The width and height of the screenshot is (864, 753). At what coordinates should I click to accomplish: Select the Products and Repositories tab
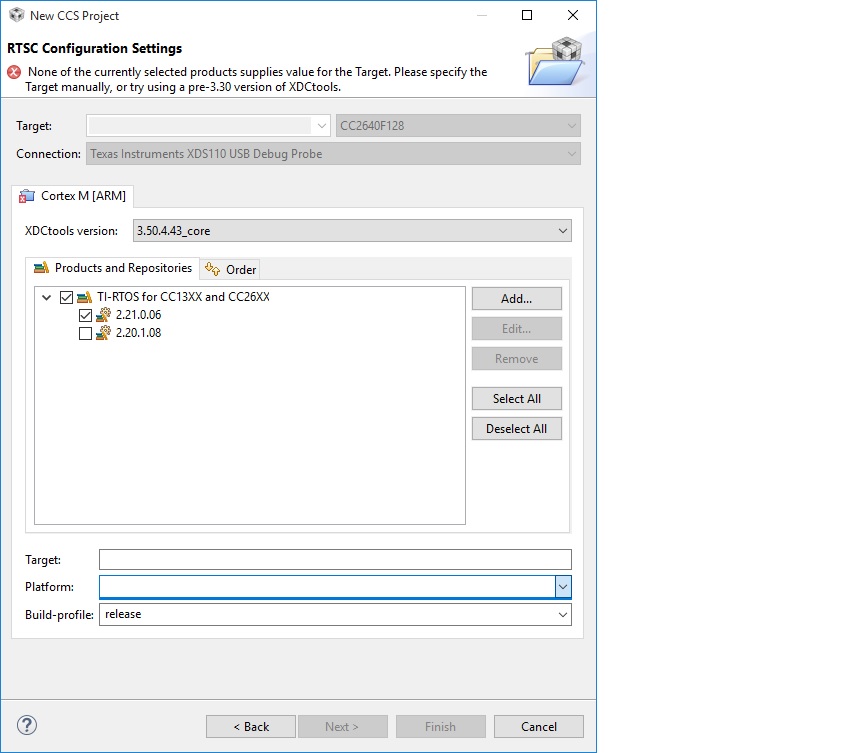(x=112, y=268)
